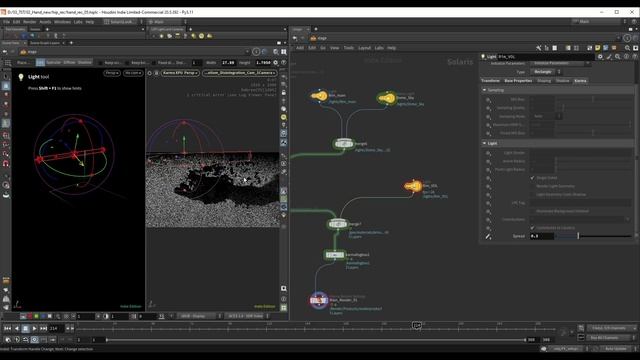Open the Windows menu
The width and height of the screenshot is (640, 360).
tap(62, 22)
